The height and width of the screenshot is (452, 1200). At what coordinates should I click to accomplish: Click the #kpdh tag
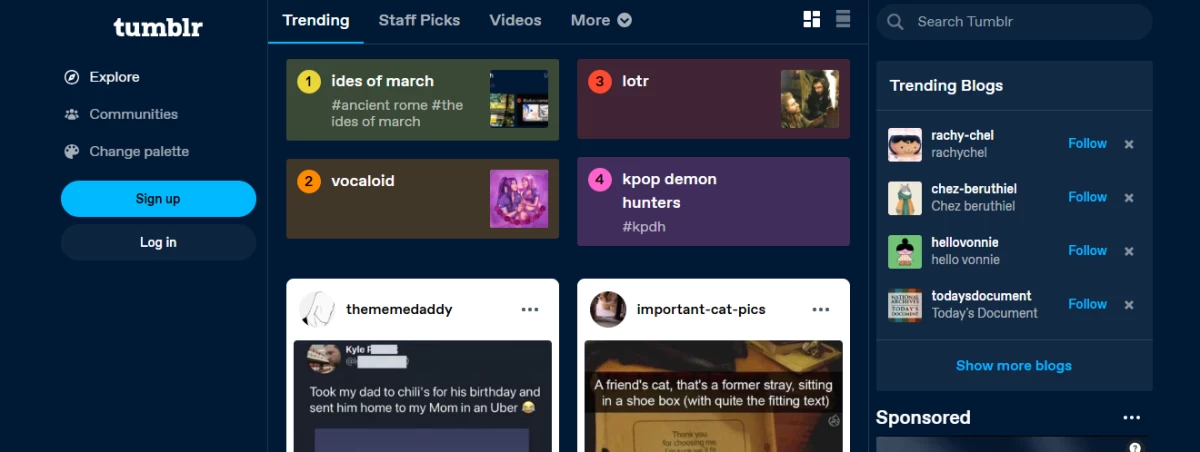pos(644,227)
